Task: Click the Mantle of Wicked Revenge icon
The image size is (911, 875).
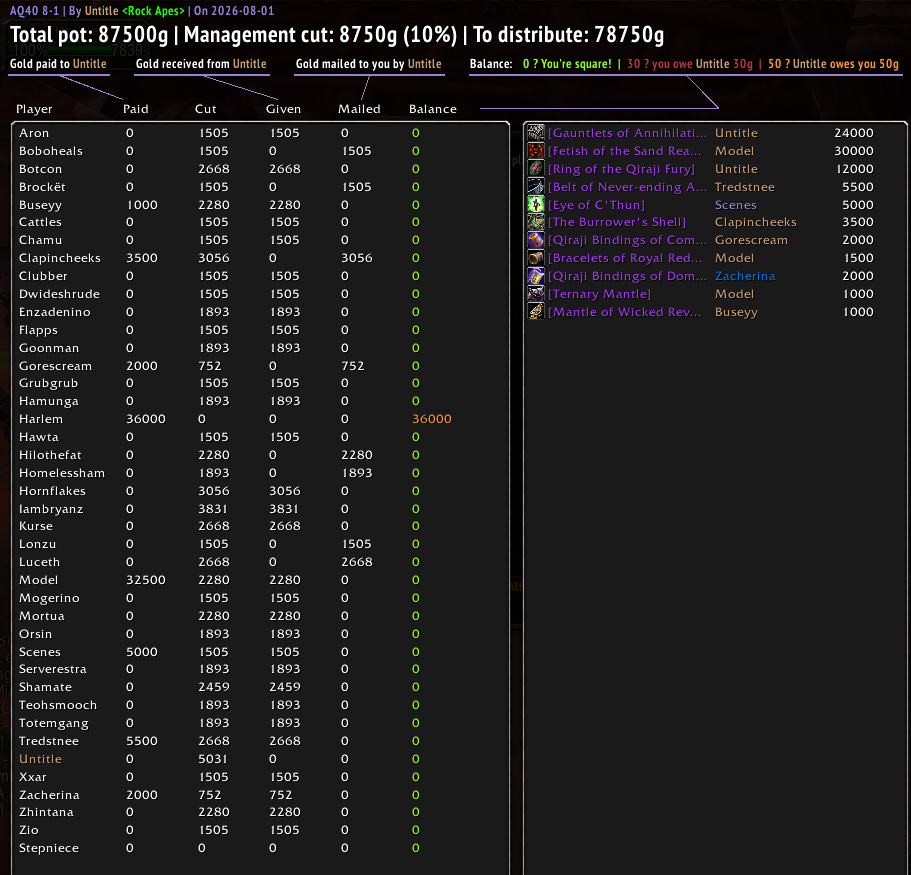Action: tap(536, 312)
